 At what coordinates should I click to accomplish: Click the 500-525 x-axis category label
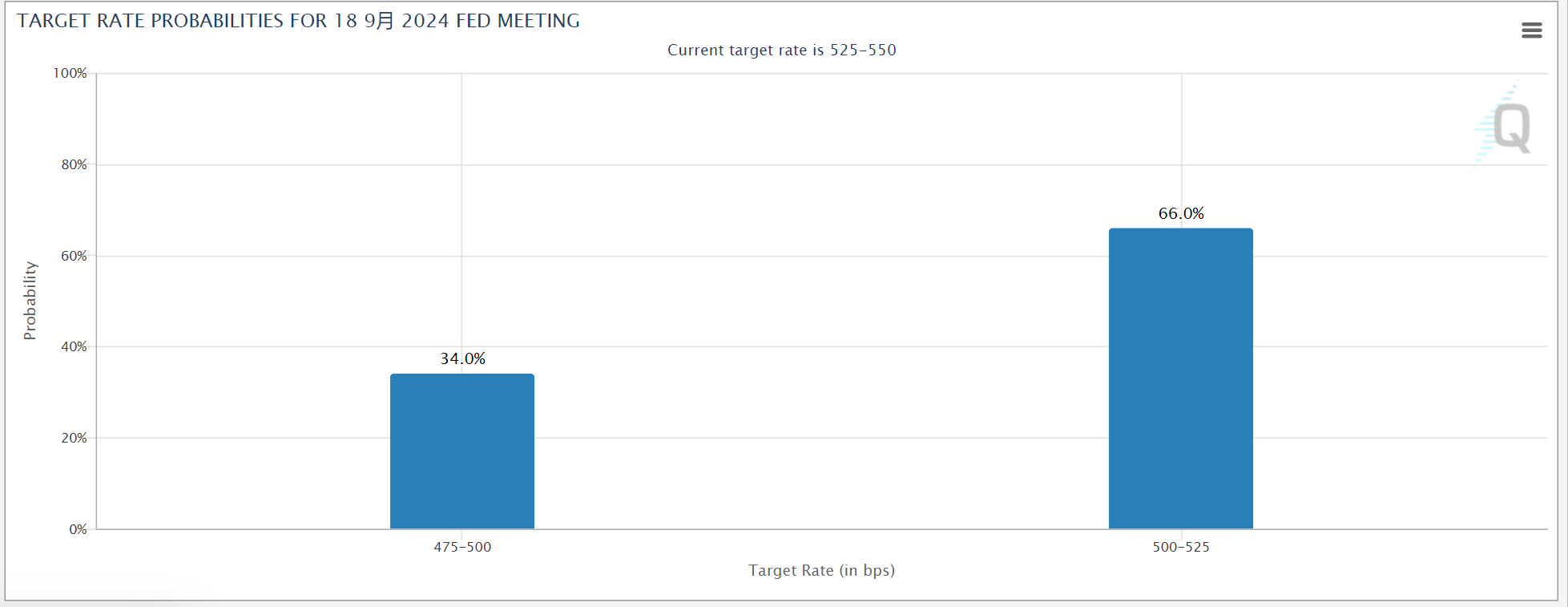tap(1180, 547)
